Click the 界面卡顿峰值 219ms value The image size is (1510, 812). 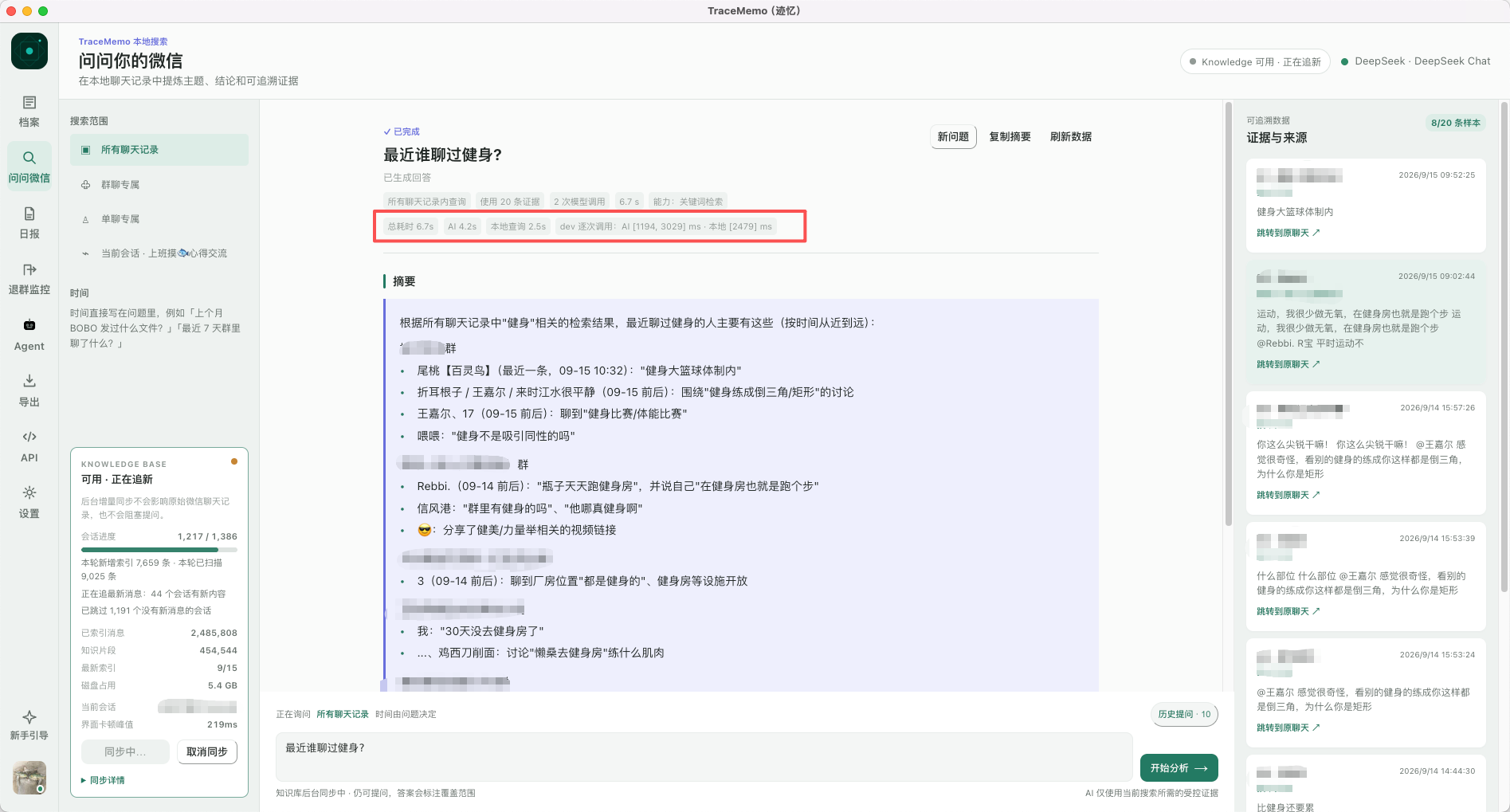[x=222, y=724]
